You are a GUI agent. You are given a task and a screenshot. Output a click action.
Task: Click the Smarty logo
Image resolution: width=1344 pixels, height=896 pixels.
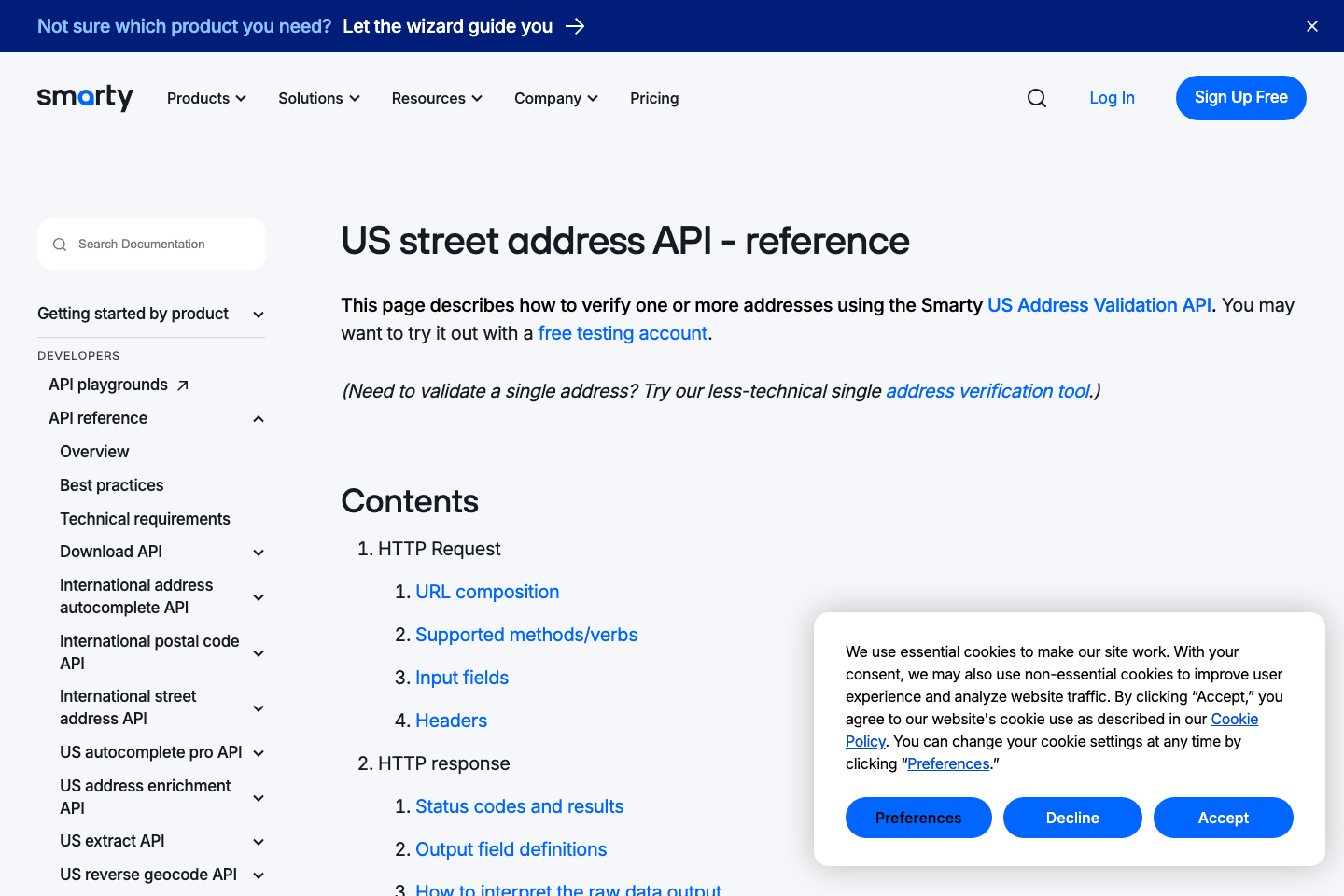coord(85,98)
